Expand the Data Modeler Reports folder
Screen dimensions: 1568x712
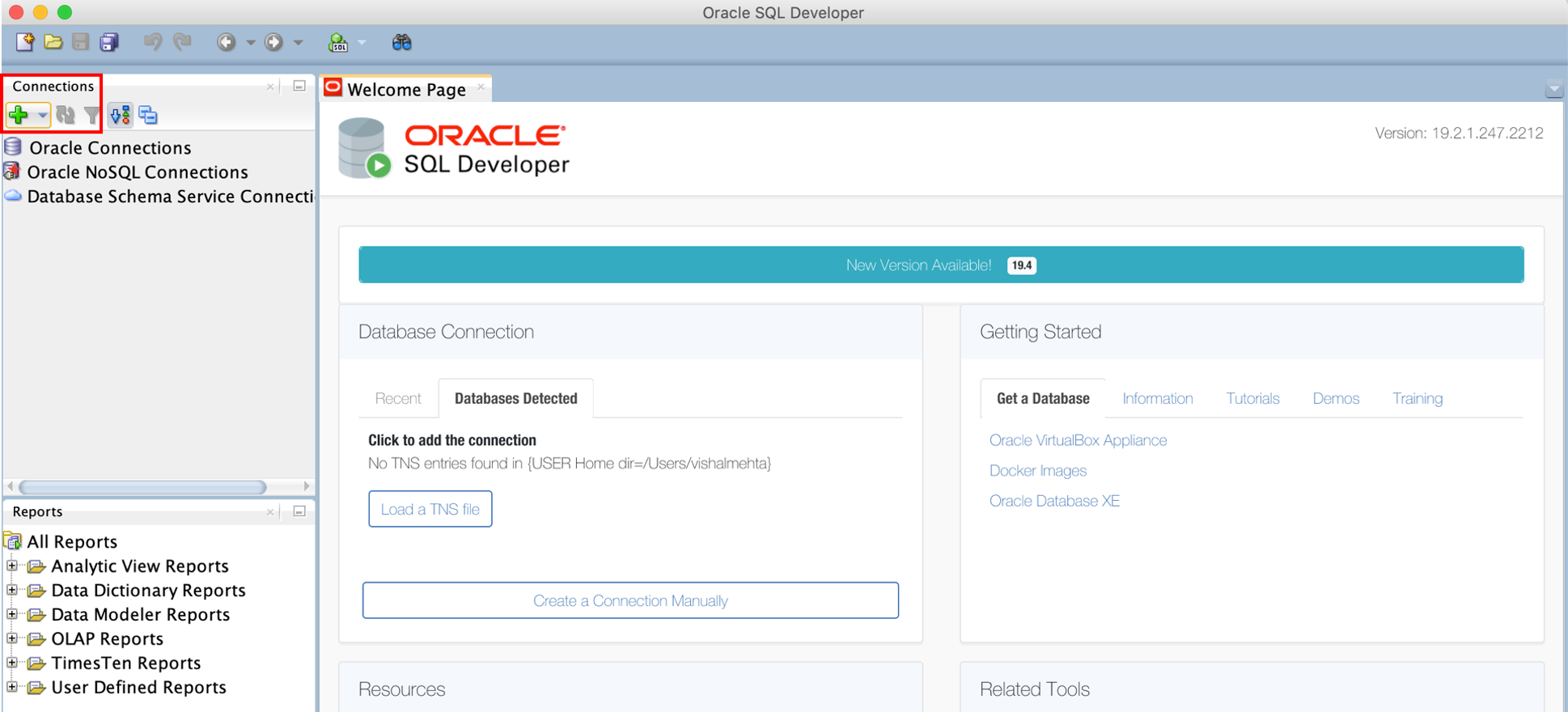pyautogui.click(x=12, y=614)
